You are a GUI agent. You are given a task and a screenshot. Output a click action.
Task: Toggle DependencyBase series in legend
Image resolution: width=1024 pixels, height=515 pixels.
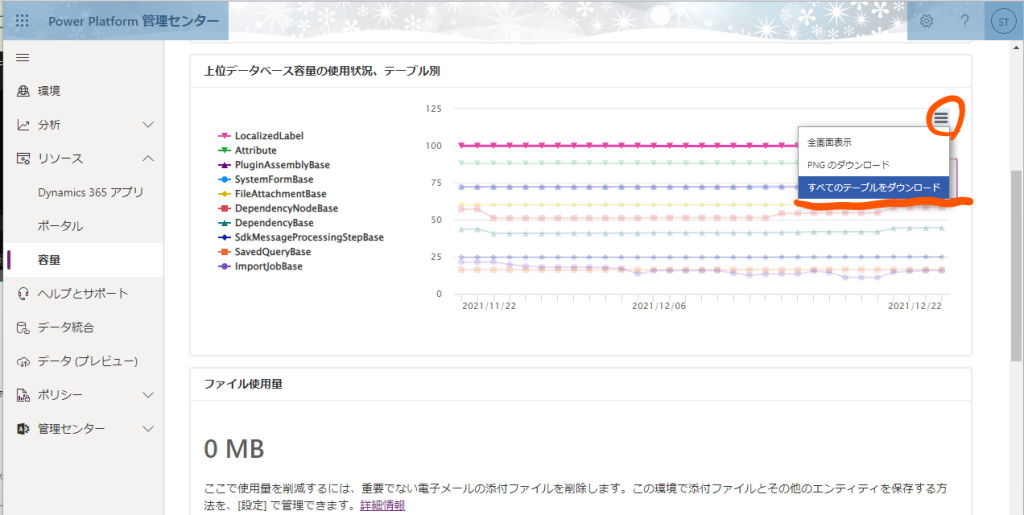click(266, 223)
